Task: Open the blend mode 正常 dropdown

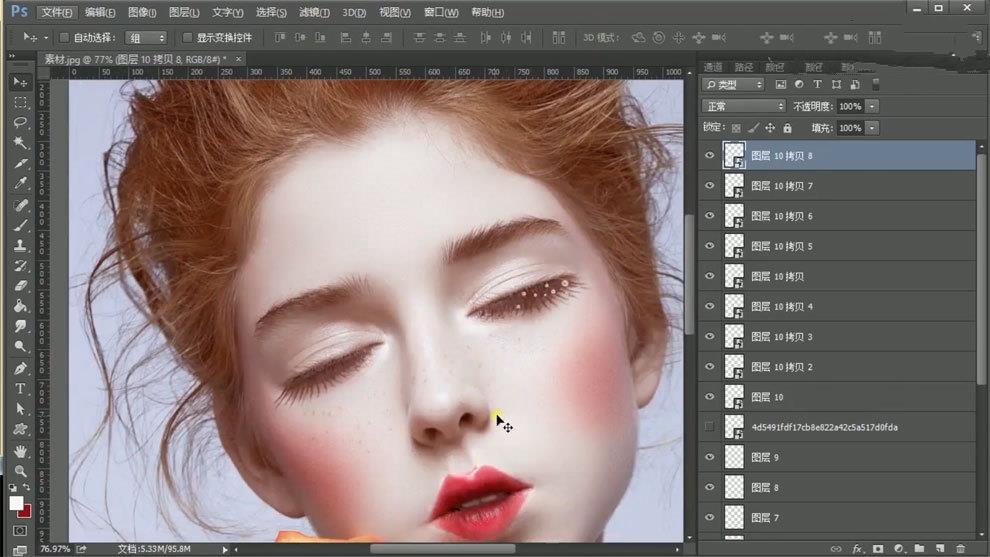Action: click(744, 106)
